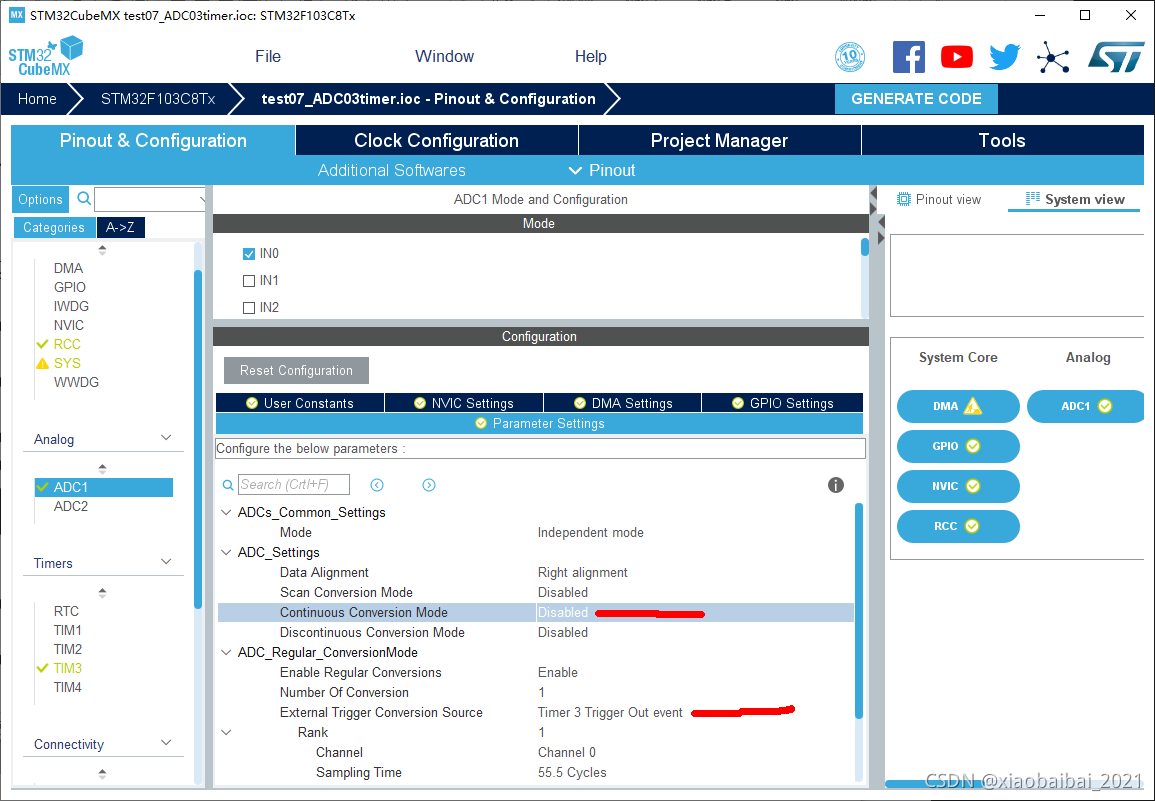Viewport: 1155px width, 801px height.
Task: Click the parameter search magnifier icon
Action: coord(228,485)
